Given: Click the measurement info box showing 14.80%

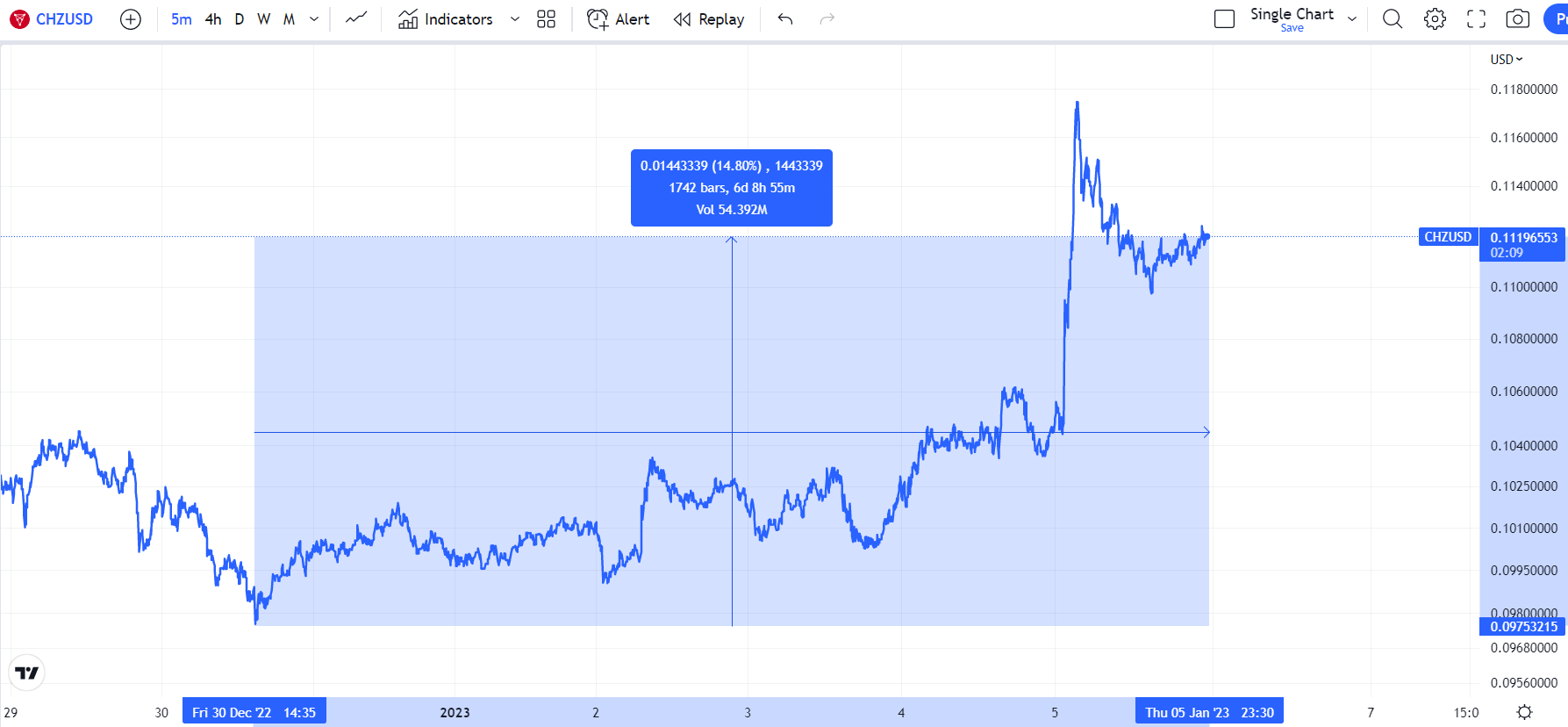Looking at the screenshot, I should point(732,188).
